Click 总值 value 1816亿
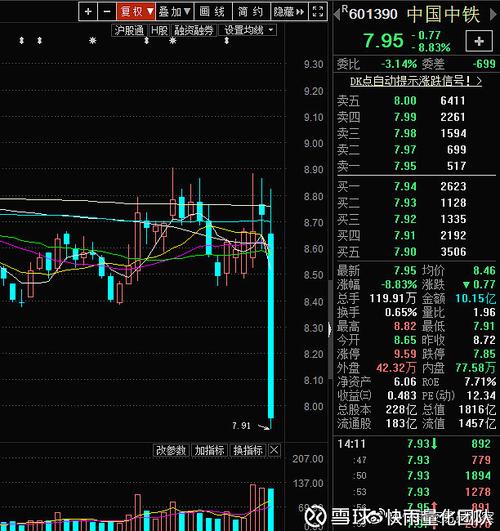 478,409
